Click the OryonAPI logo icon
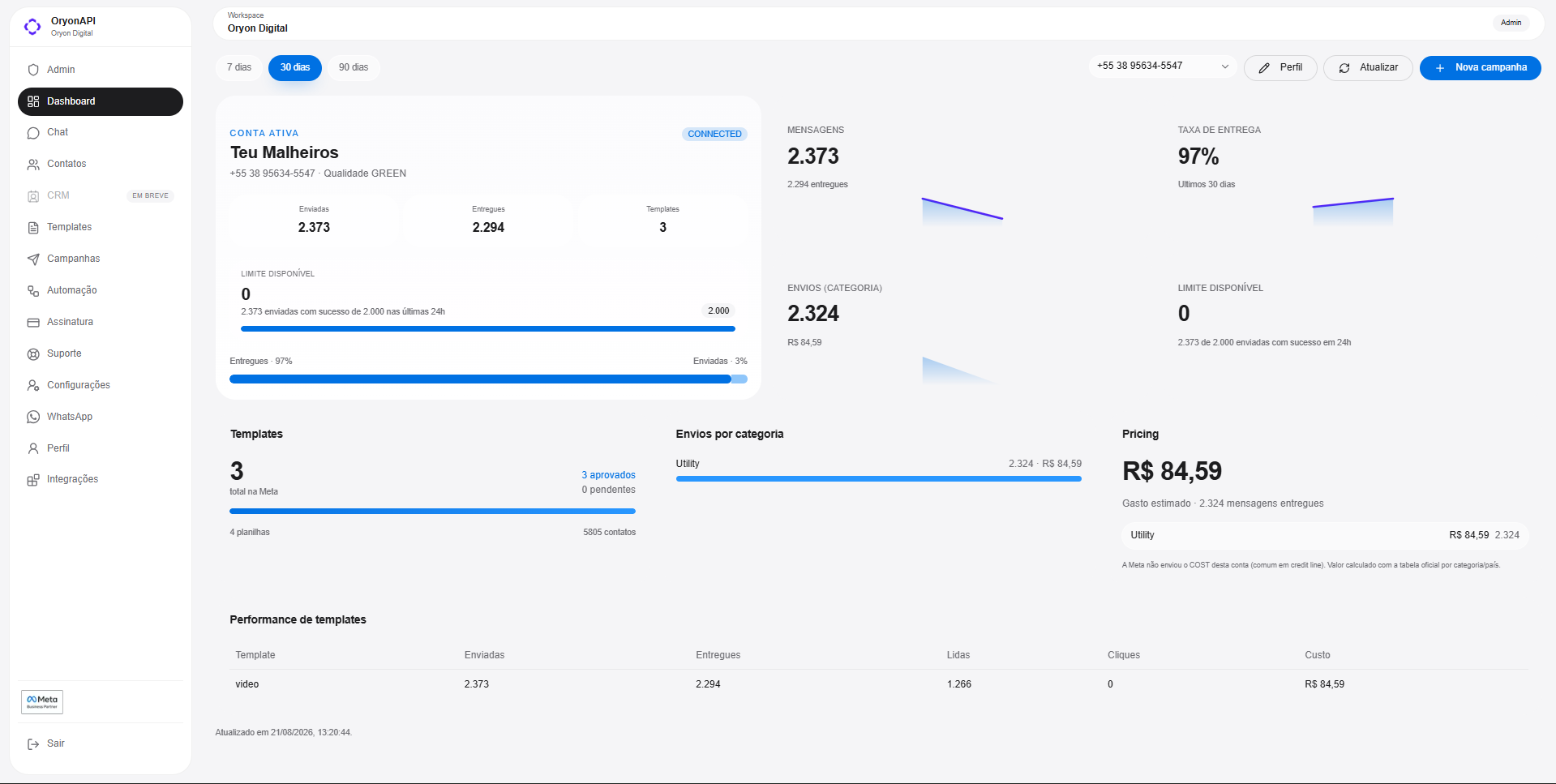Image resolution: width=1556 pixels, height=784 pixels. [x=32, y=27]
